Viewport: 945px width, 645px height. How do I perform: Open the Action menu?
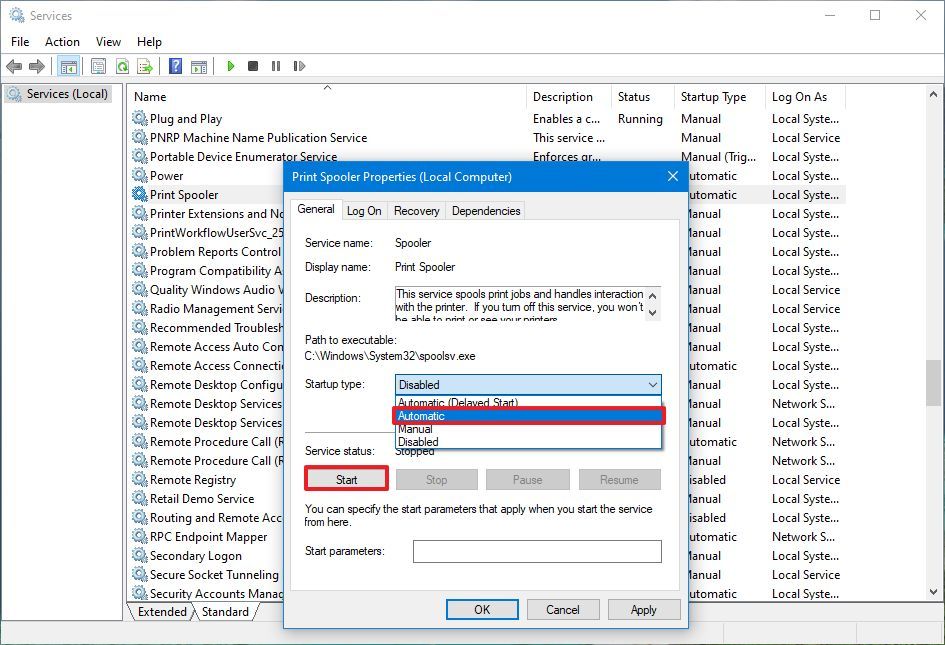pyautogui.click(x=62, y=41)
